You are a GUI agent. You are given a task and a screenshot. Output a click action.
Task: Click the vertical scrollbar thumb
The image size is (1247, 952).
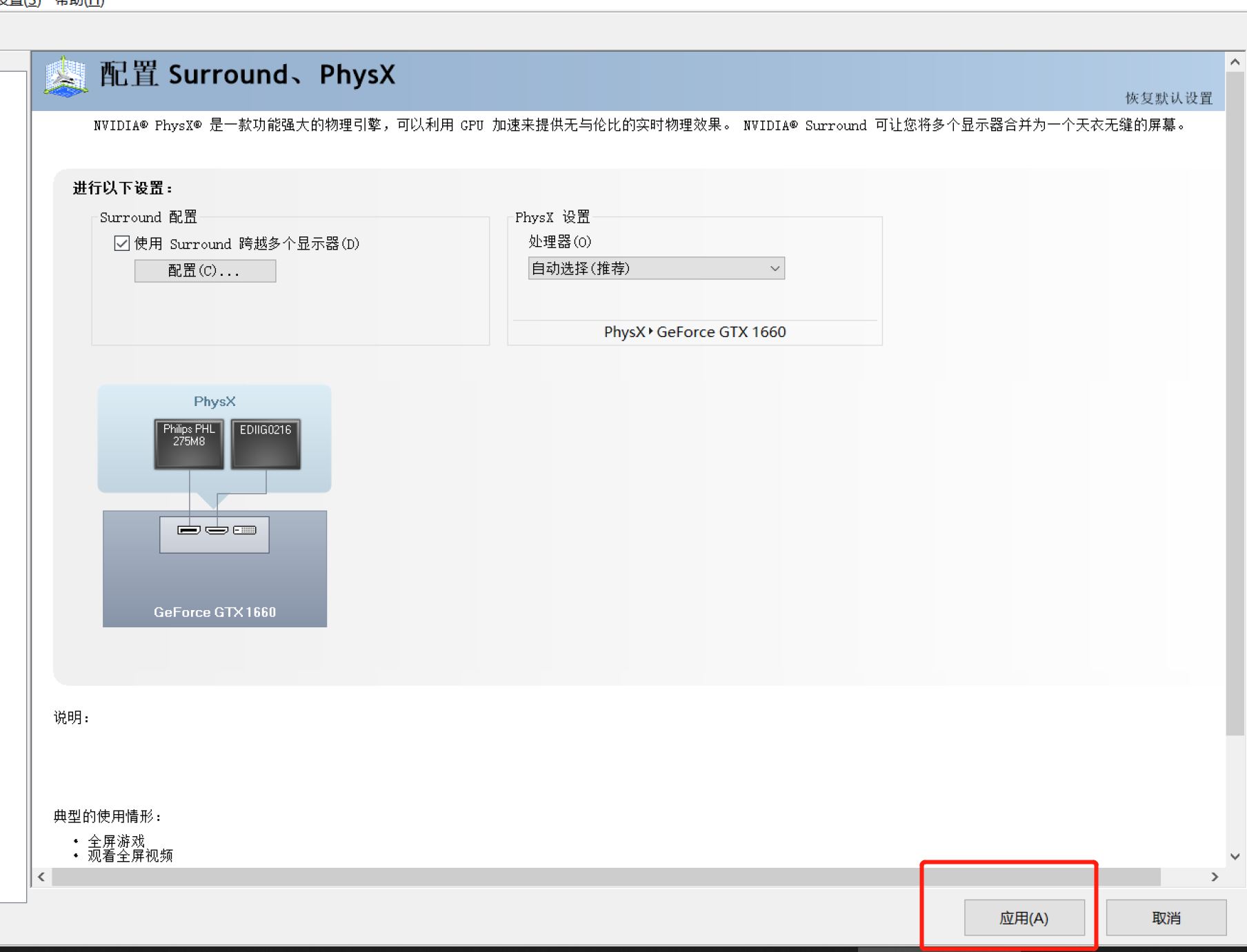click(1235, 404)
